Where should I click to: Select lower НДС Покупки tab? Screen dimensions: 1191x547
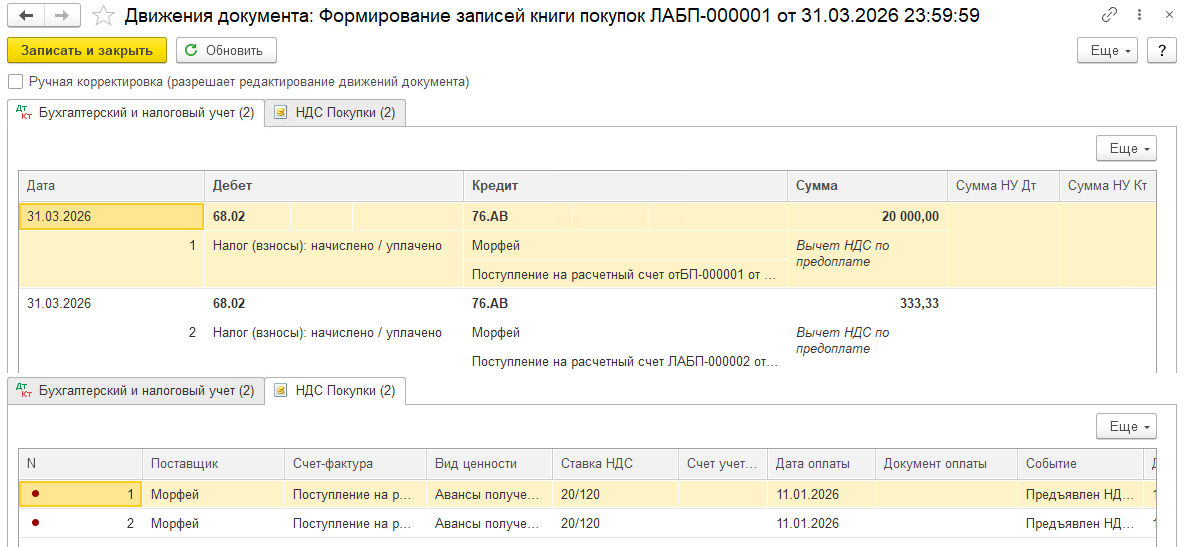(335, 390)
